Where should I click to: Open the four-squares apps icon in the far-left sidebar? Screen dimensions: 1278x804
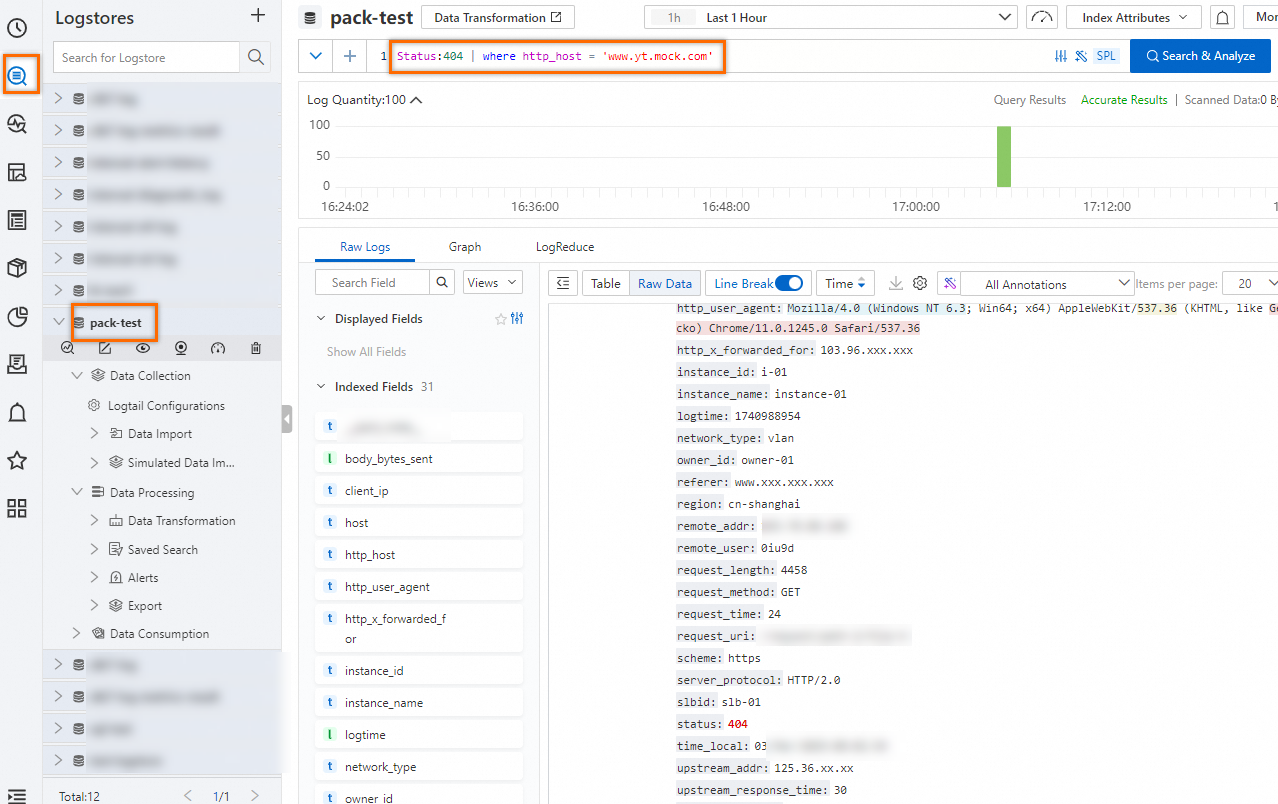(x=17, y=509)
